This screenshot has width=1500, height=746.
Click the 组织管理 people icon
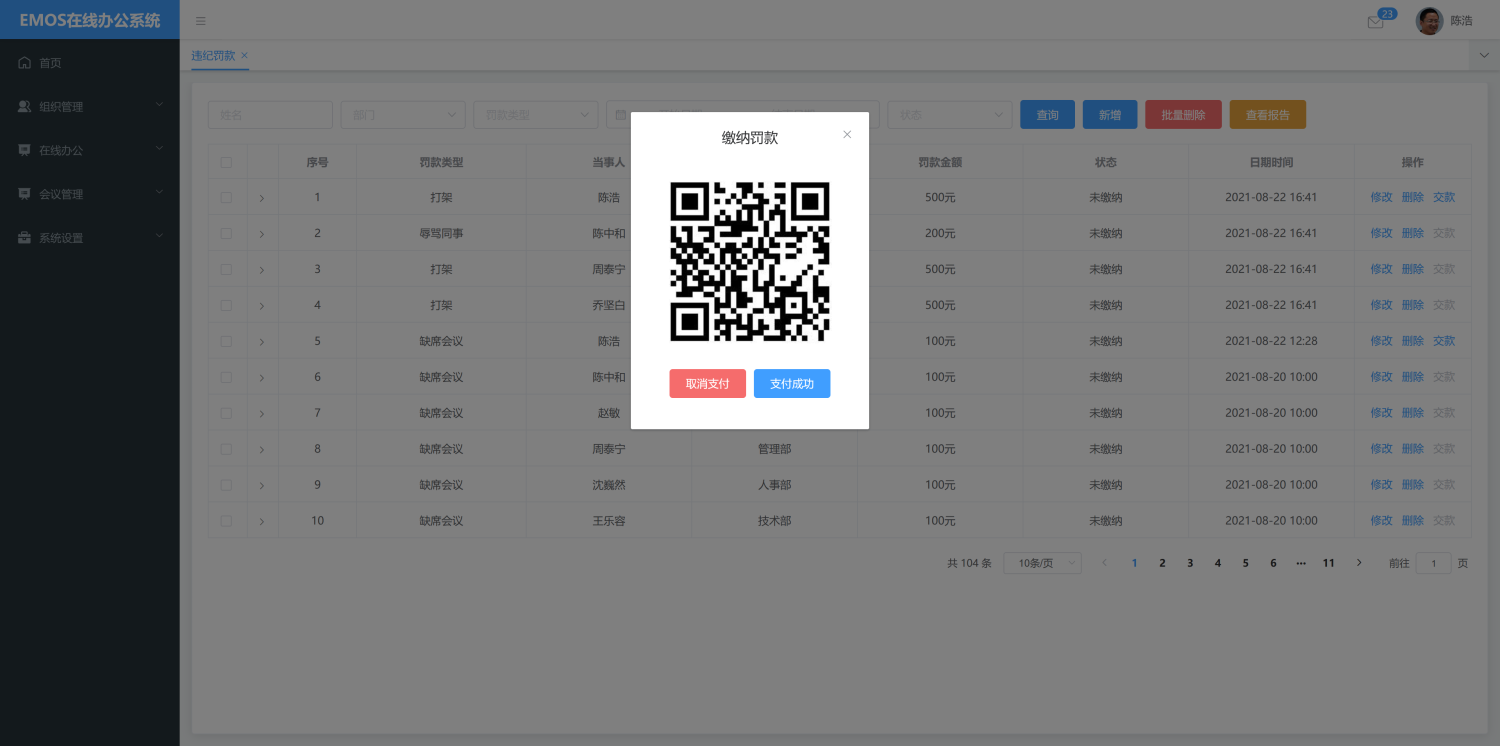click(24, 106)
